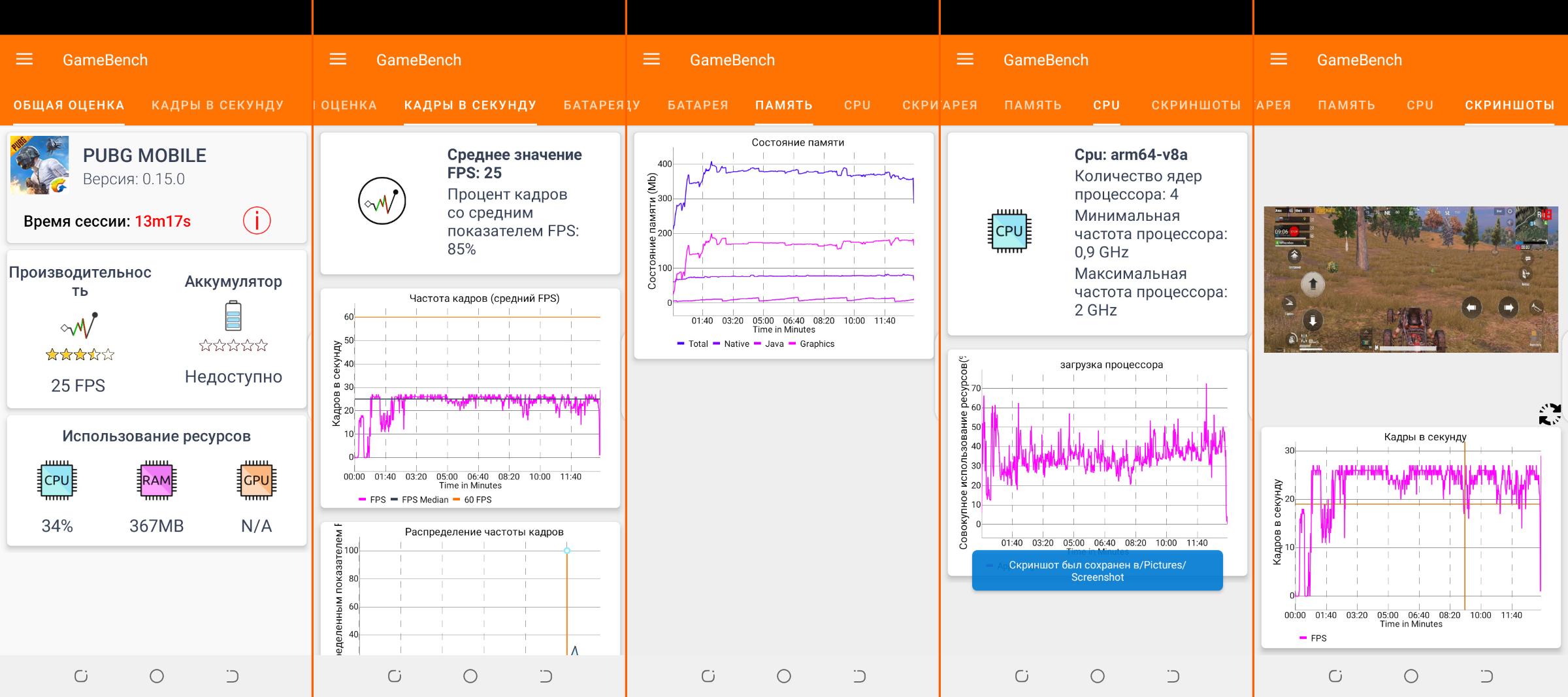Tap the Частота кадров (средний FPS) chart title
Image resolution: width=1568 pixels, height=697 pixels.
[484, 298]
